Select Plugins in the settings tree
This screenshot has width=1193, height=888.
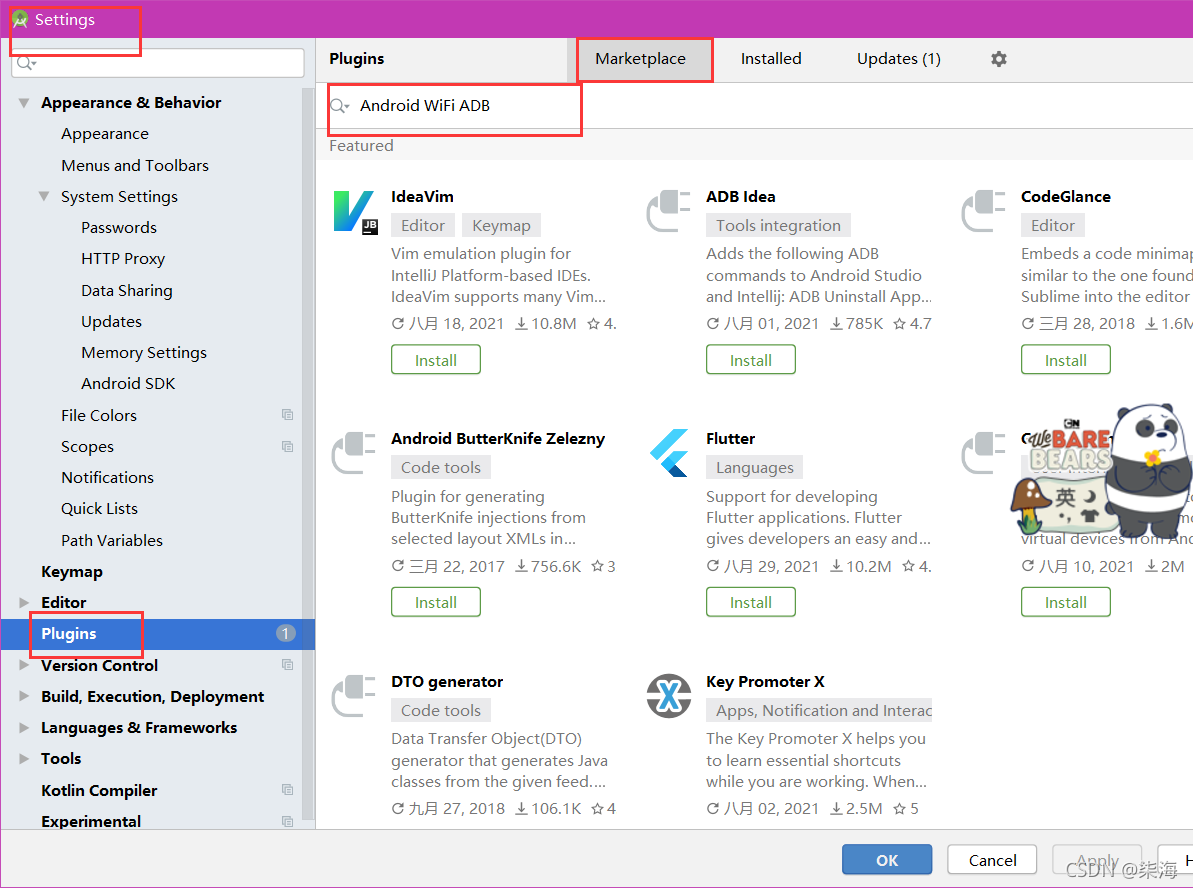point(157,634)
